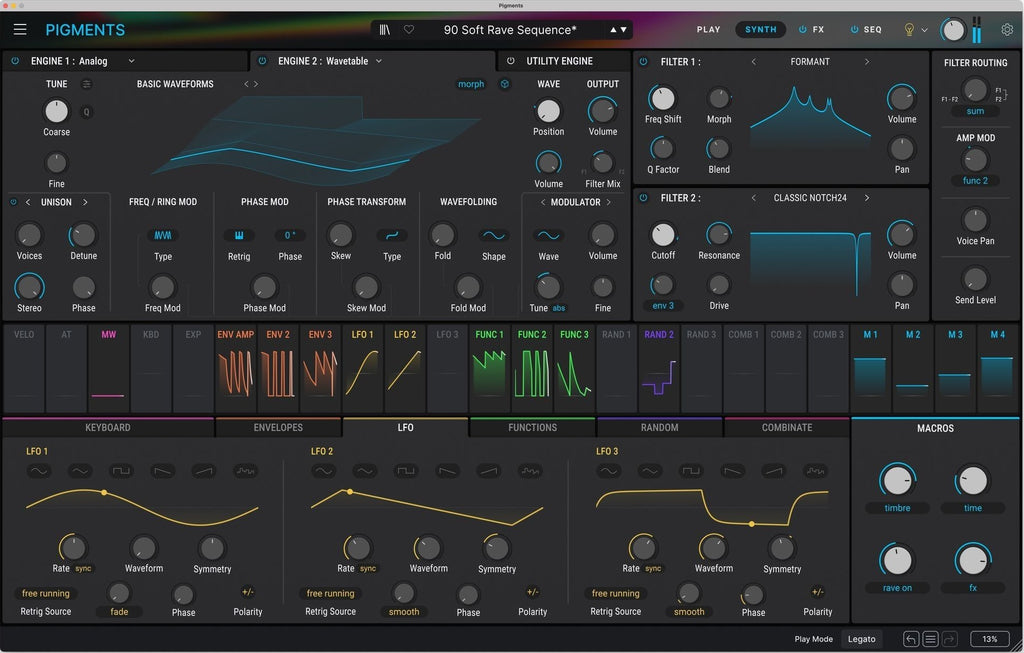The height and width of the screenshot is (653, 1024).
Task: Click the filter routing sum label
Action: (x=975, y=111)
